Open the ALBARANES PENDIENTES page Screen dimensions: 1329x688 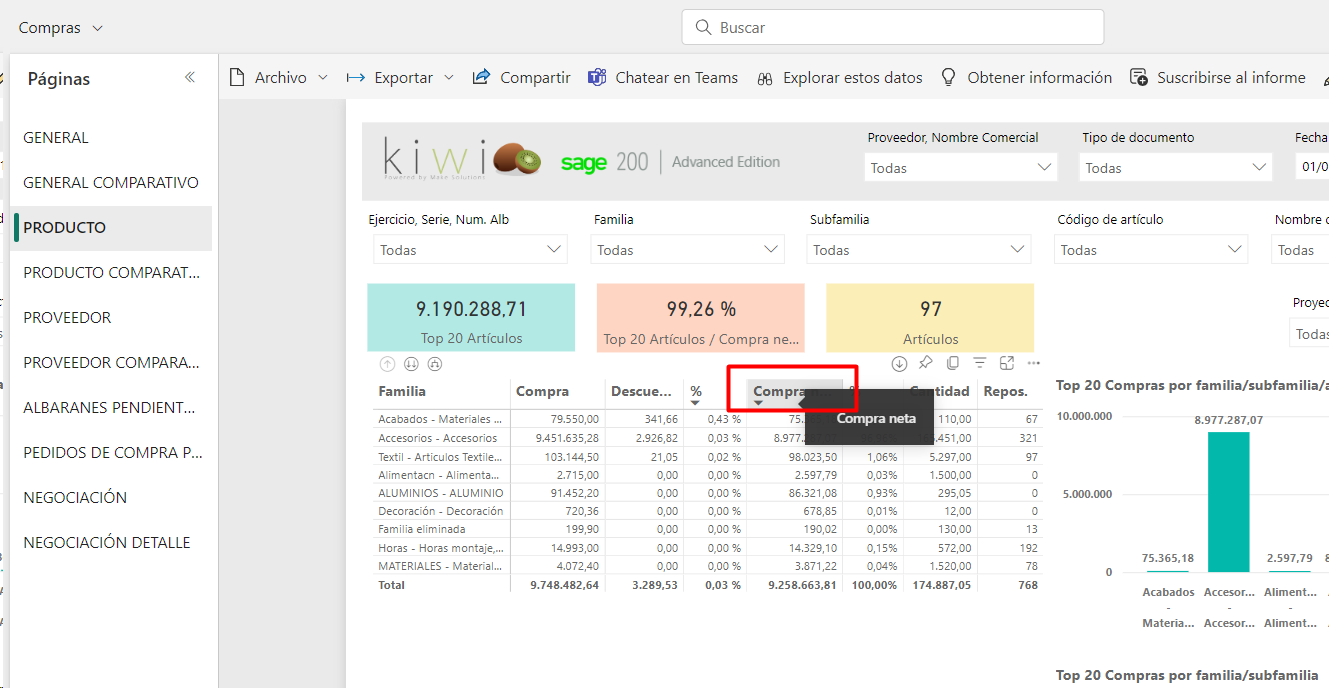pos(110,408)
